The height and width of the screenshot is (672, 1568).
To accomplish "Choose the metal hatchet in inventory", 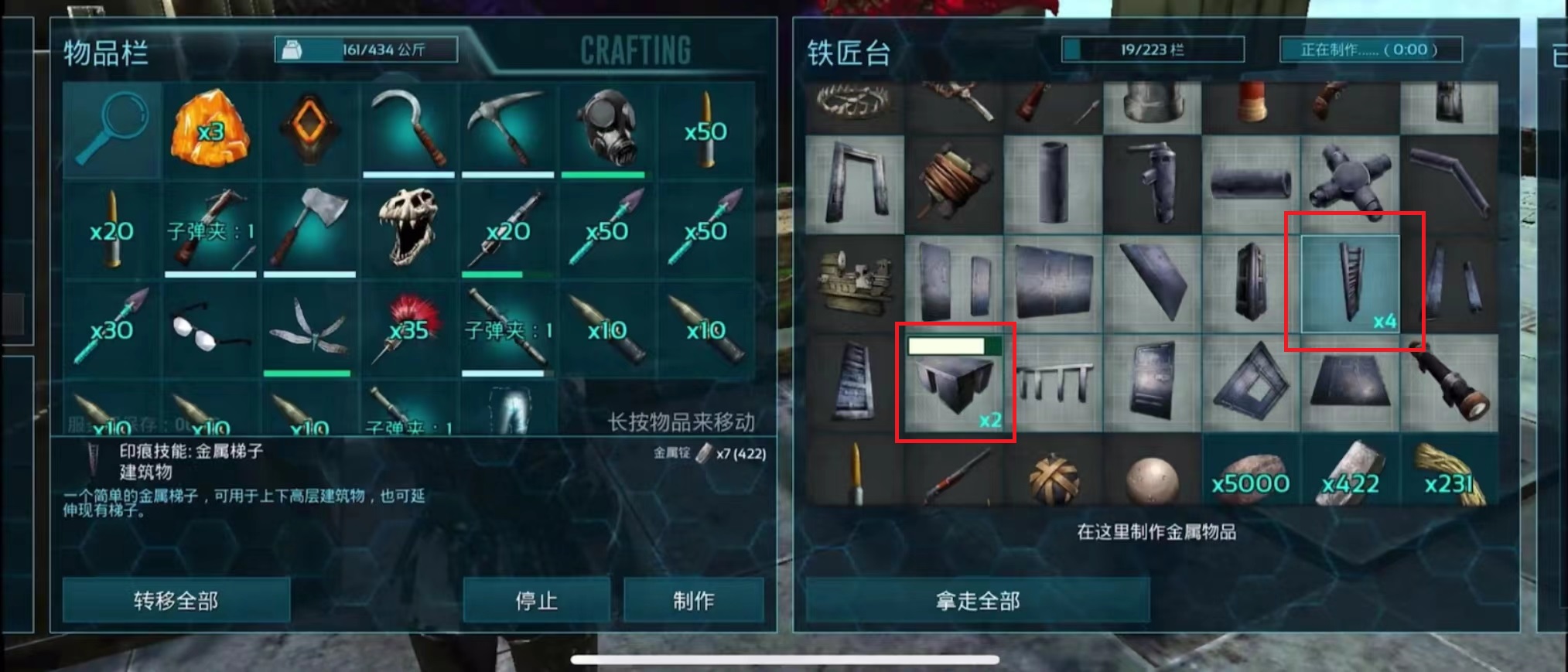I will [309, 230].
